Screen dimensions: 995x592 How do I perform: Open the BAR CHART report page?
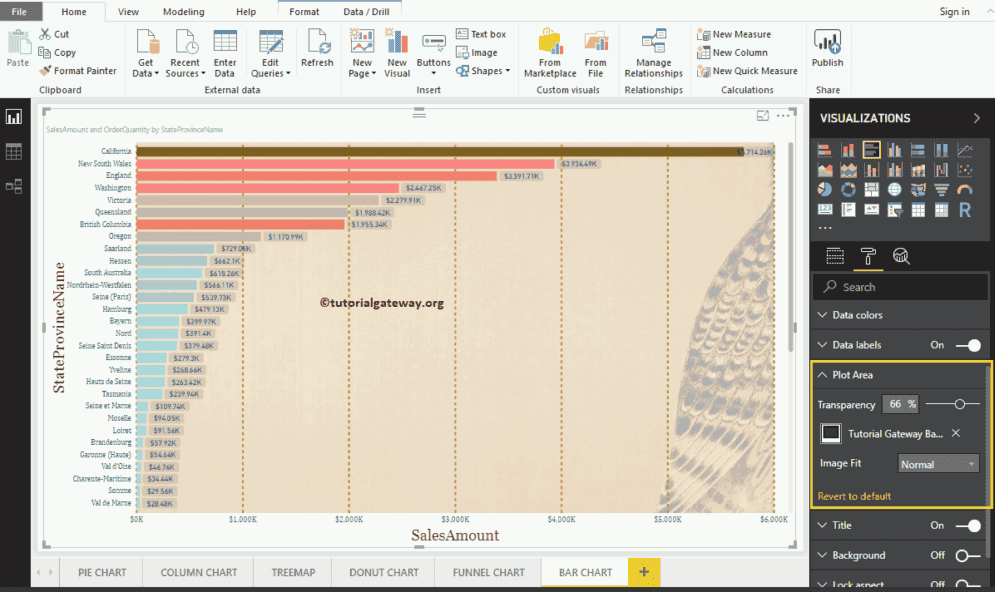pyautogui.click(x=584, y=572)
